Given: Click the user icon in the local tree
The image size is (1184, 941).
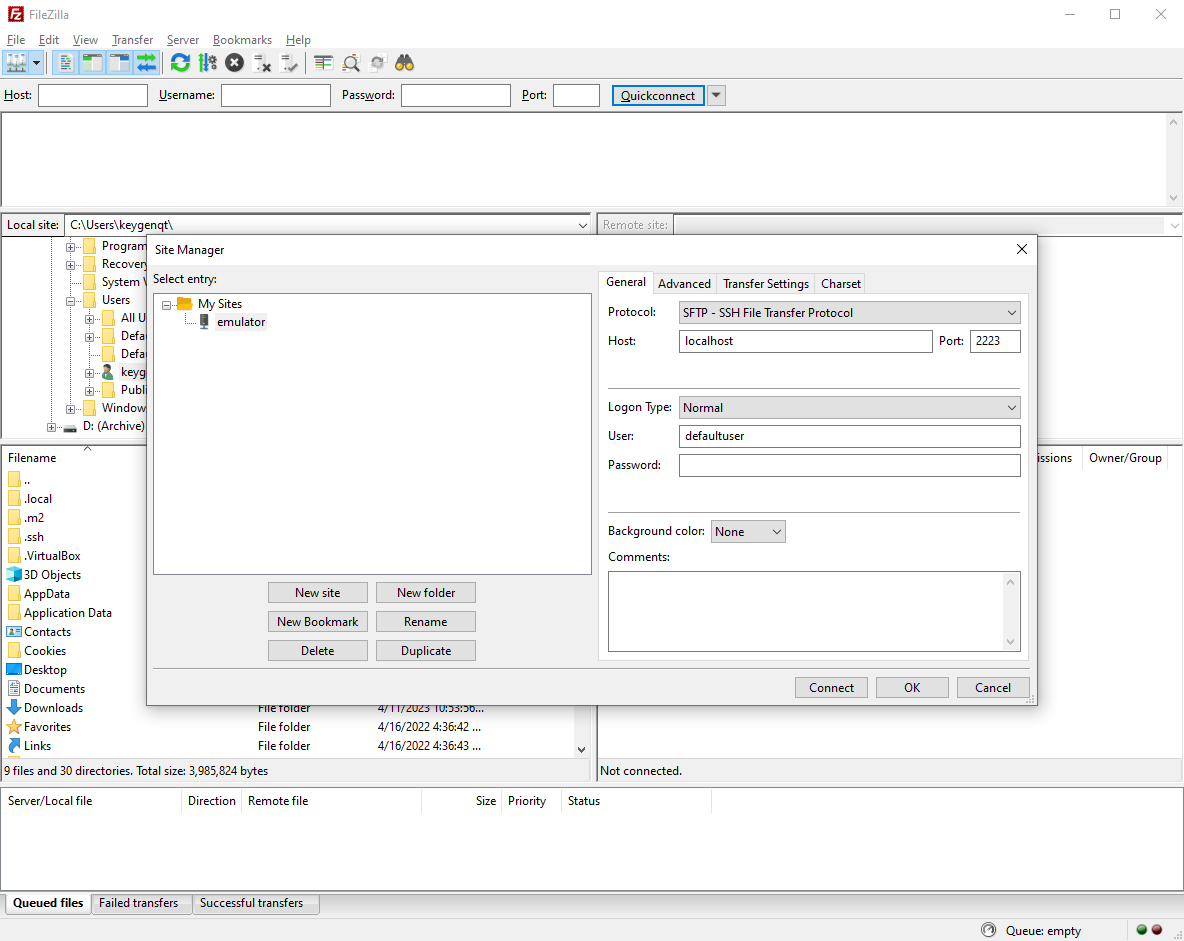Looking at the screenshot, I should pyautogui.click(x=107, y=372).
